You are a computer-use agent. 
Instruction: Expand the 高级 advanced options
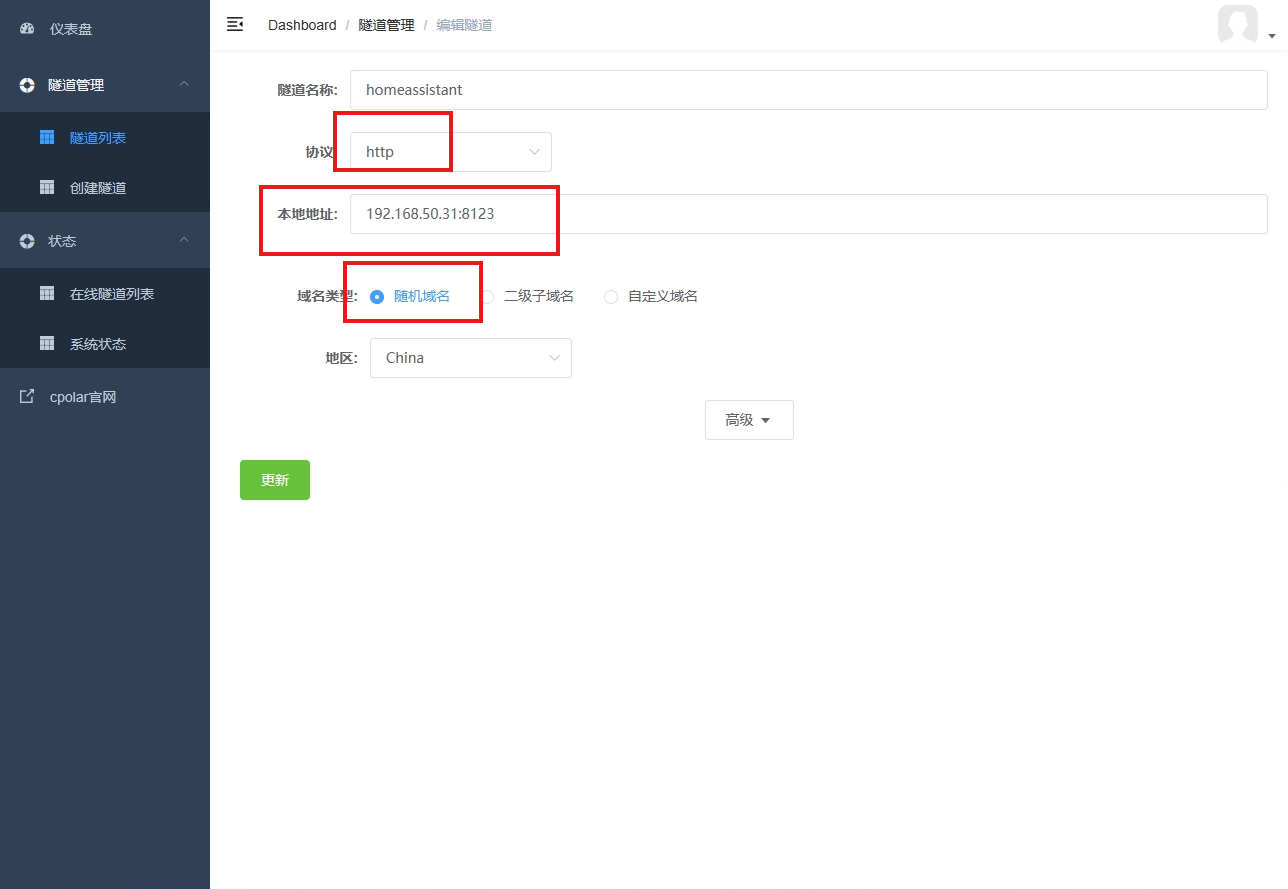pos(749,420)
